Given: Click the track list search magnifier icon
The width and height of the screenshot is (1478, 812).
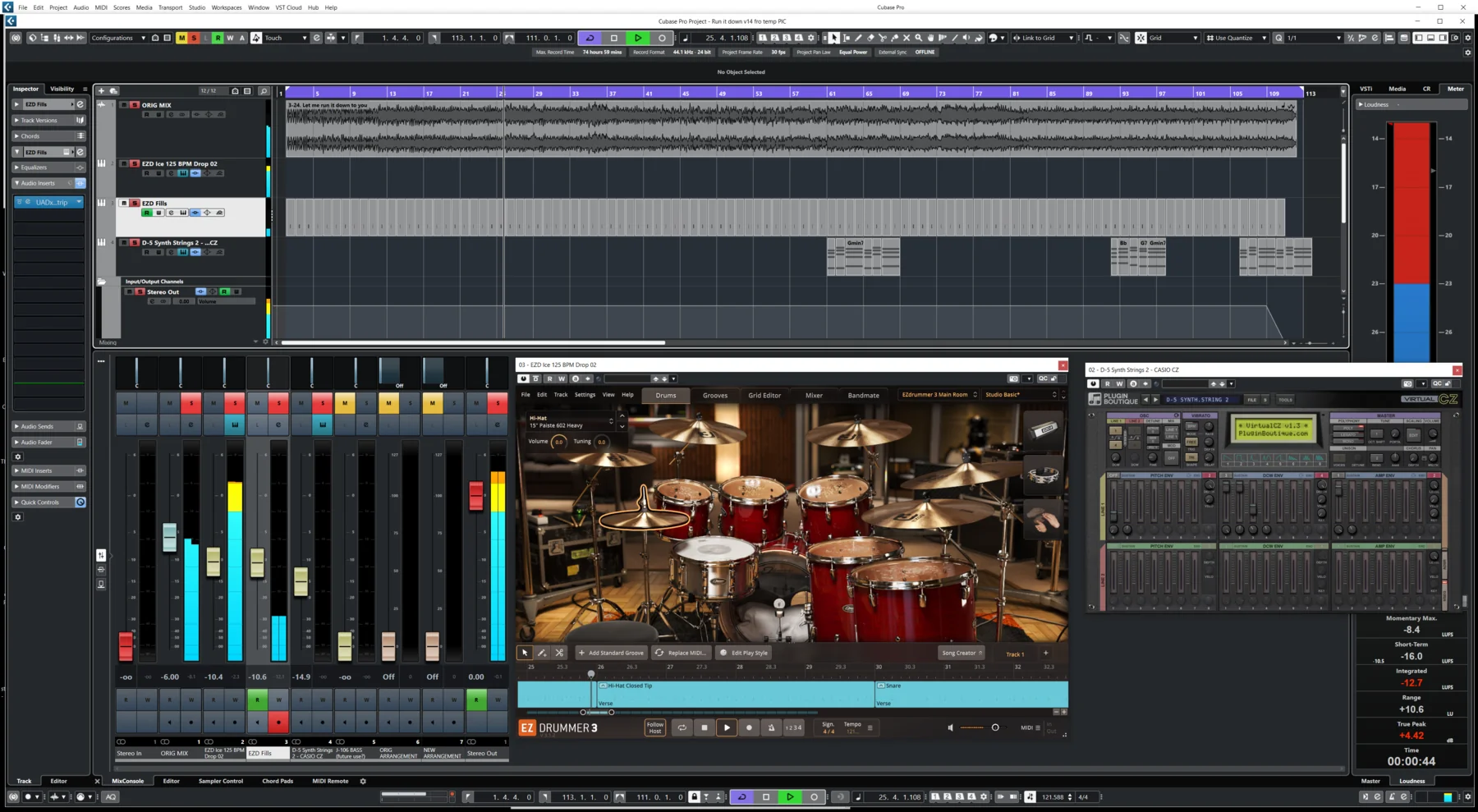Looking at the screenshot, I should 264,90.
